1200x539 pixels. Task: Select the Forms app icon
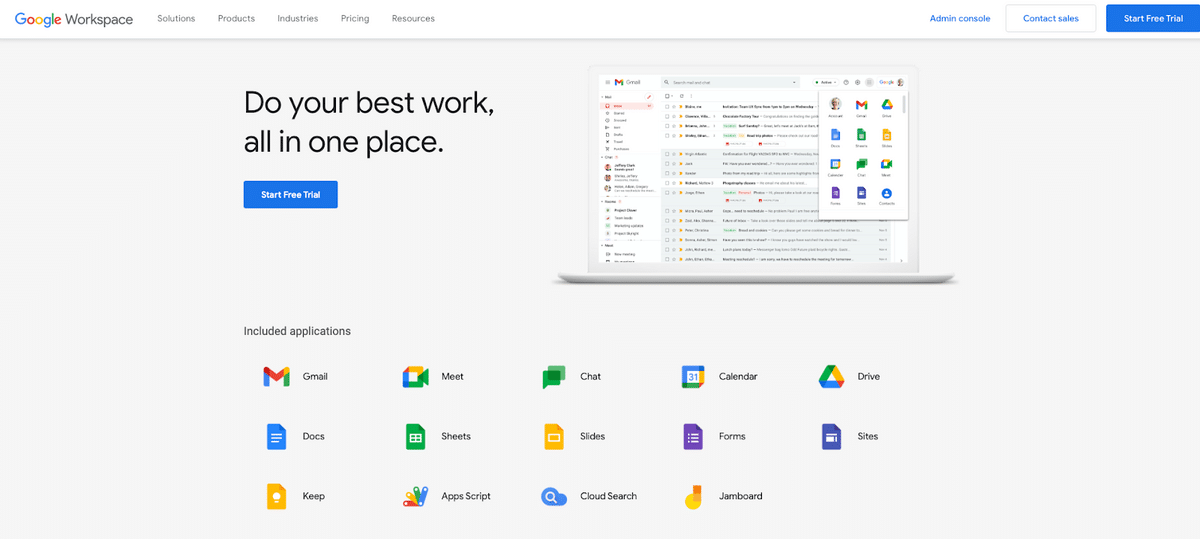click(693, 436)
